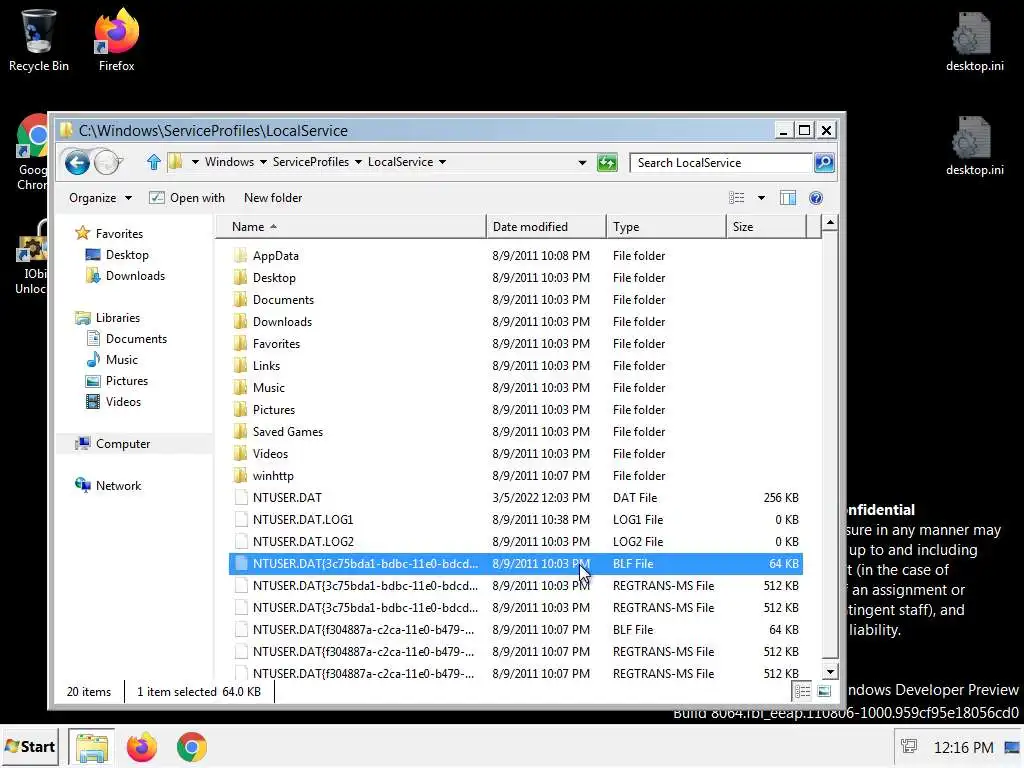Click the Search LocalService input field
Screen dimensions: 1024x768
click(x=721, y=163)
